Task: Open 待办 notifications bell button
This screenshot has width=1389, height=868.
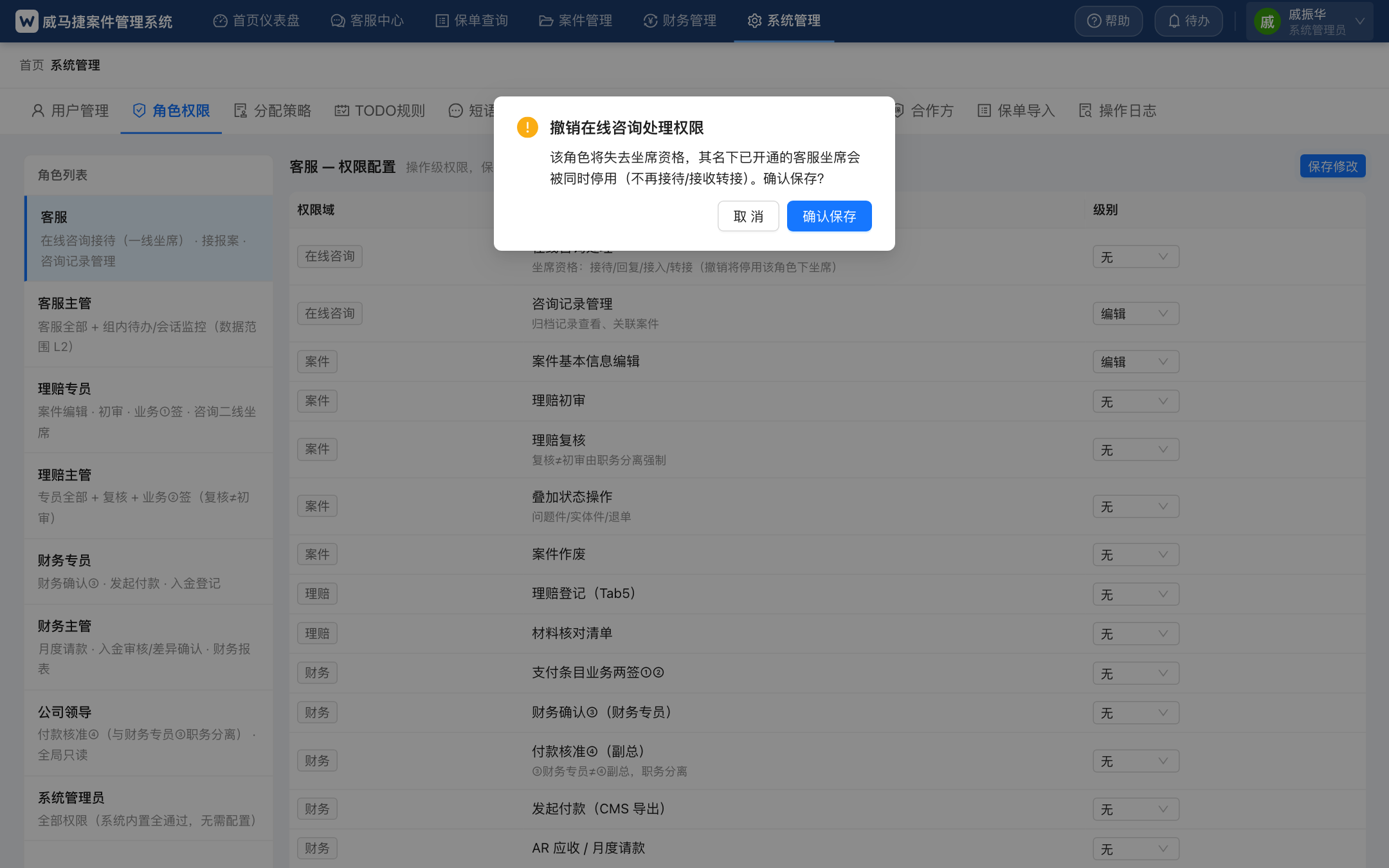Action: [1188, 21]
